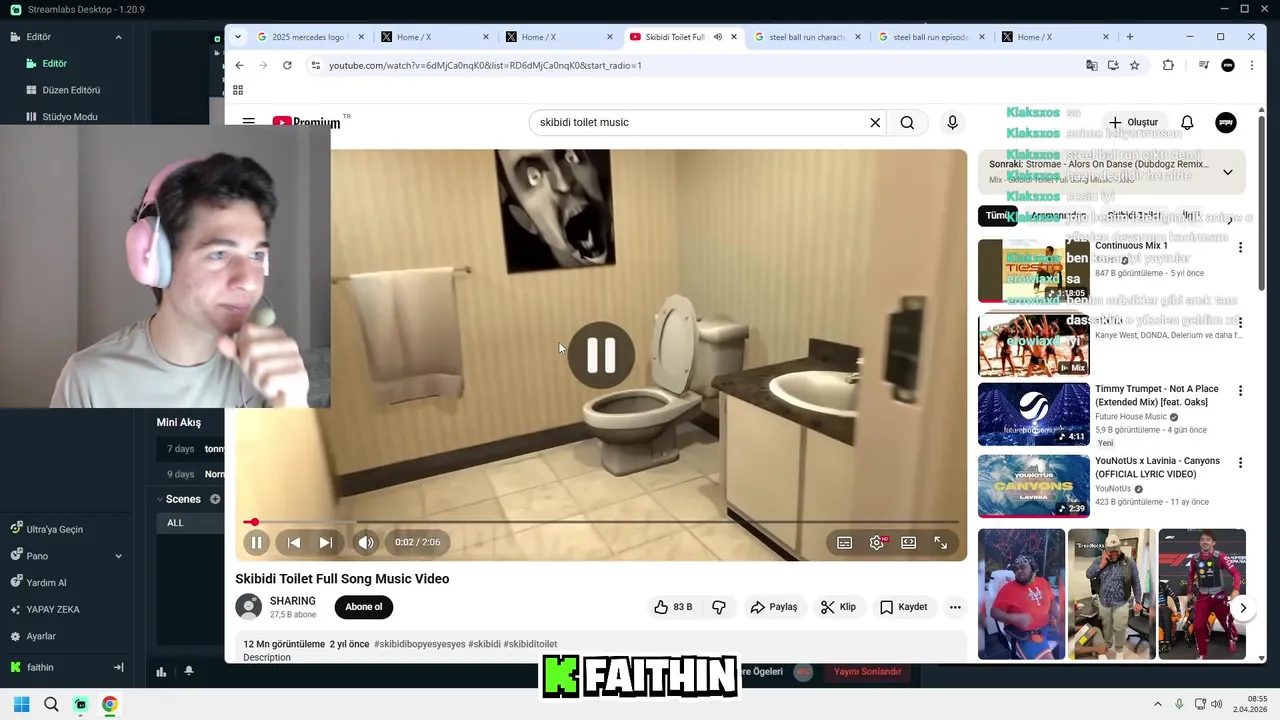1280x720 pixels.
Task: End stream with Yayını Sonlandır button
Action: click(x=867, y=672)
